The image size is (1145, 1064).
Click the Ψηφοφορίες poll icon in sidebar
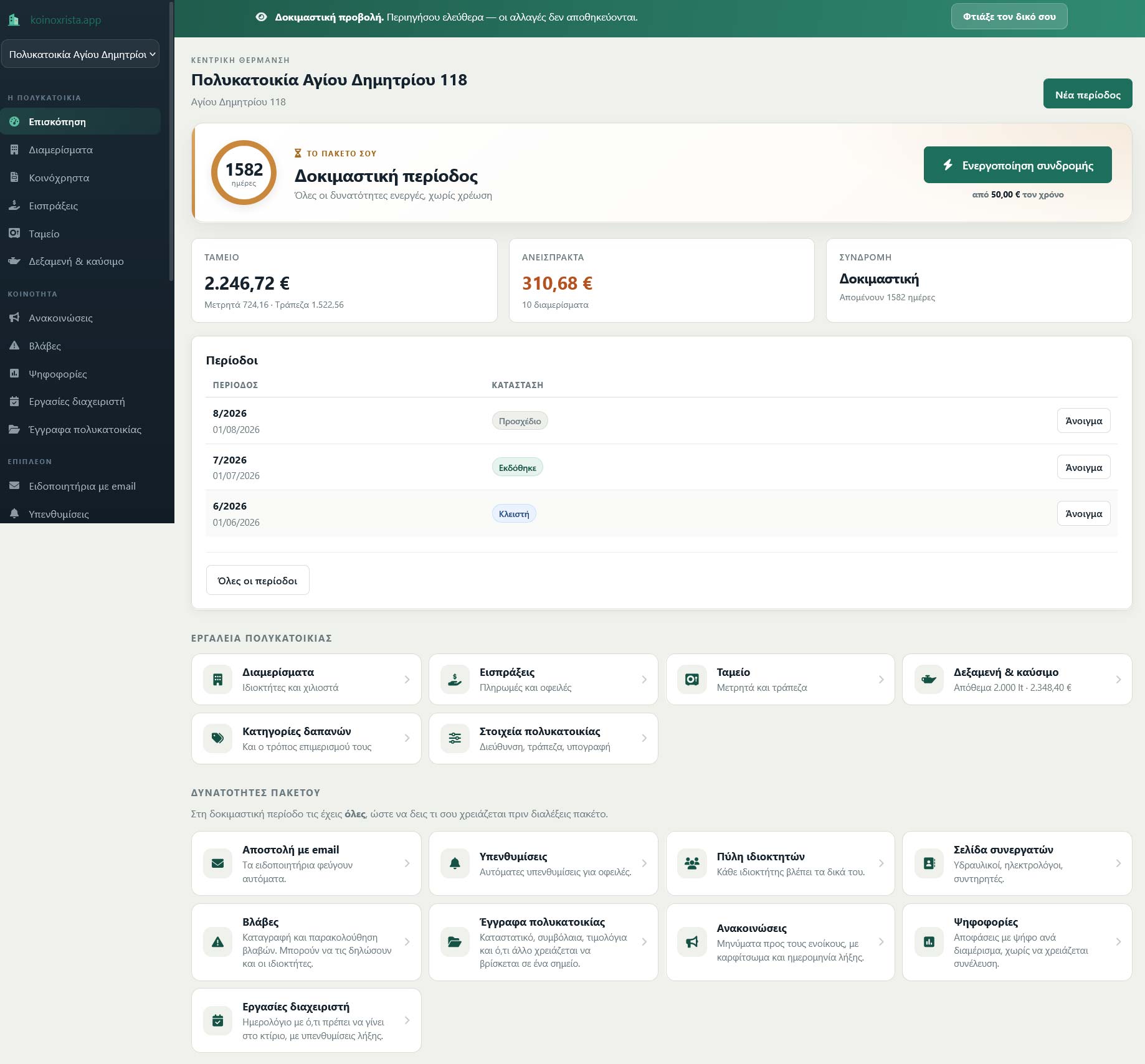[x=14, y=374]
